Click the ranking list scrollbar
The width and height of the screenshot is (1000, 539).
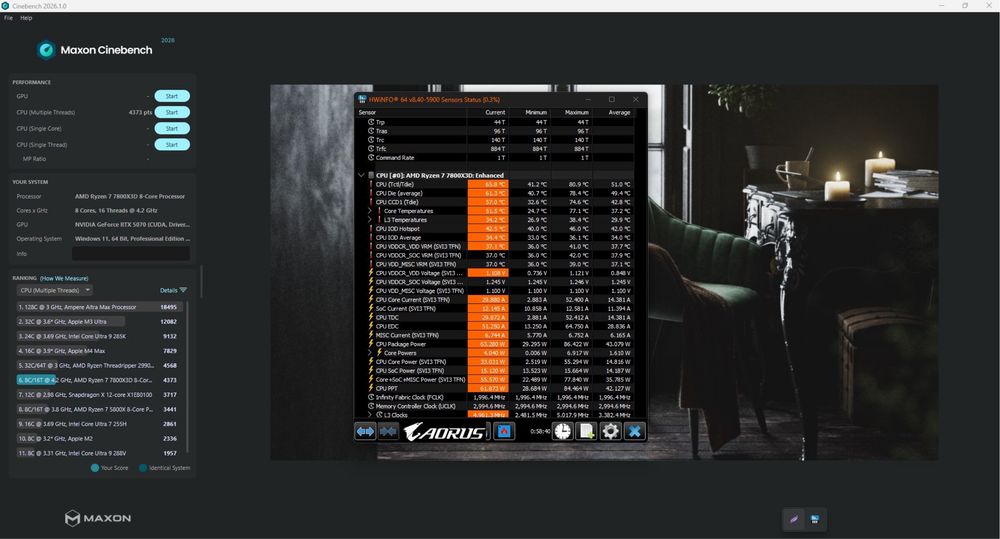188,376
